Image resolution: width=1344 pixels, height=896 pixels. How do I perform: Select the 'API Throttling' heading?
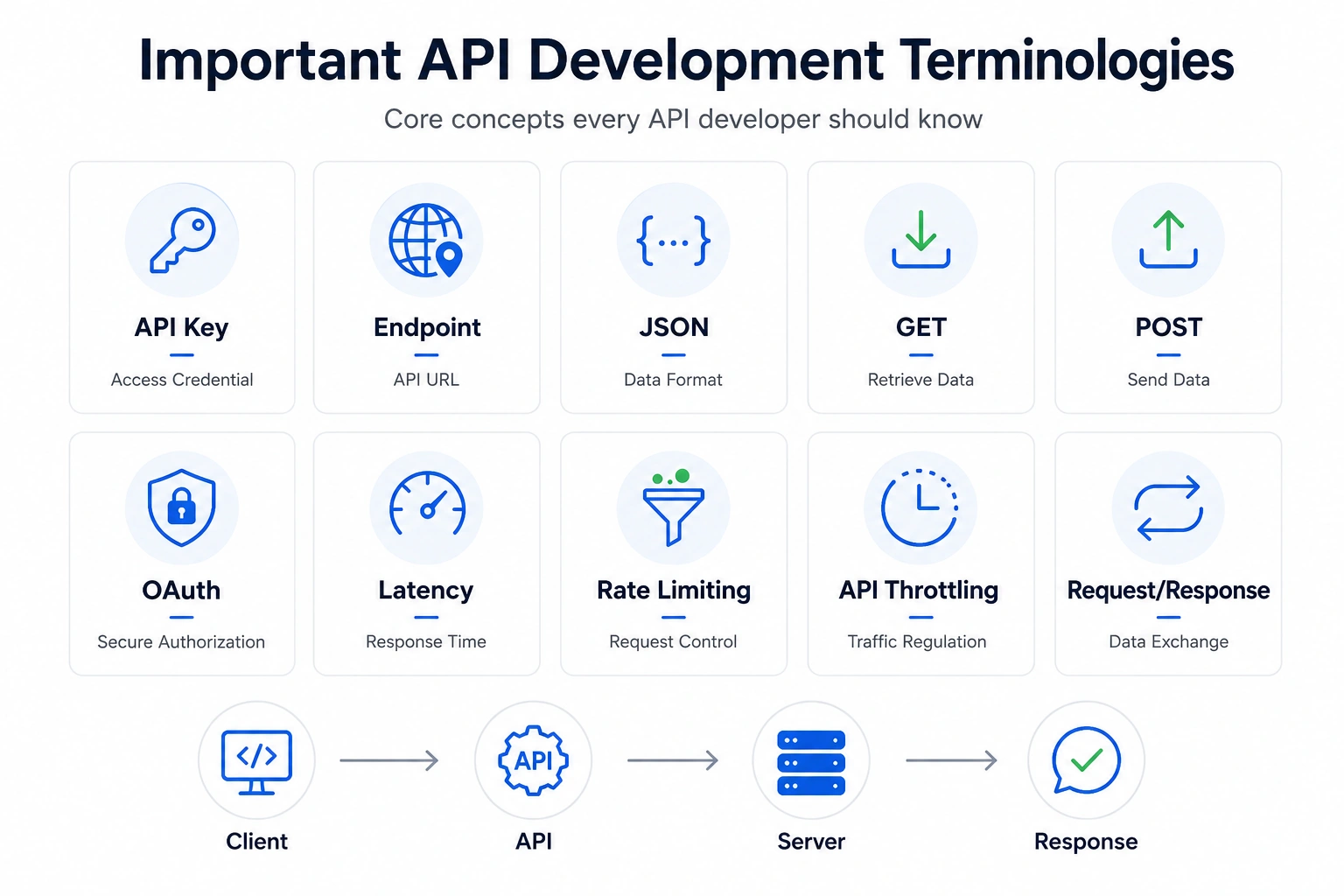click(x=919, y=591)
